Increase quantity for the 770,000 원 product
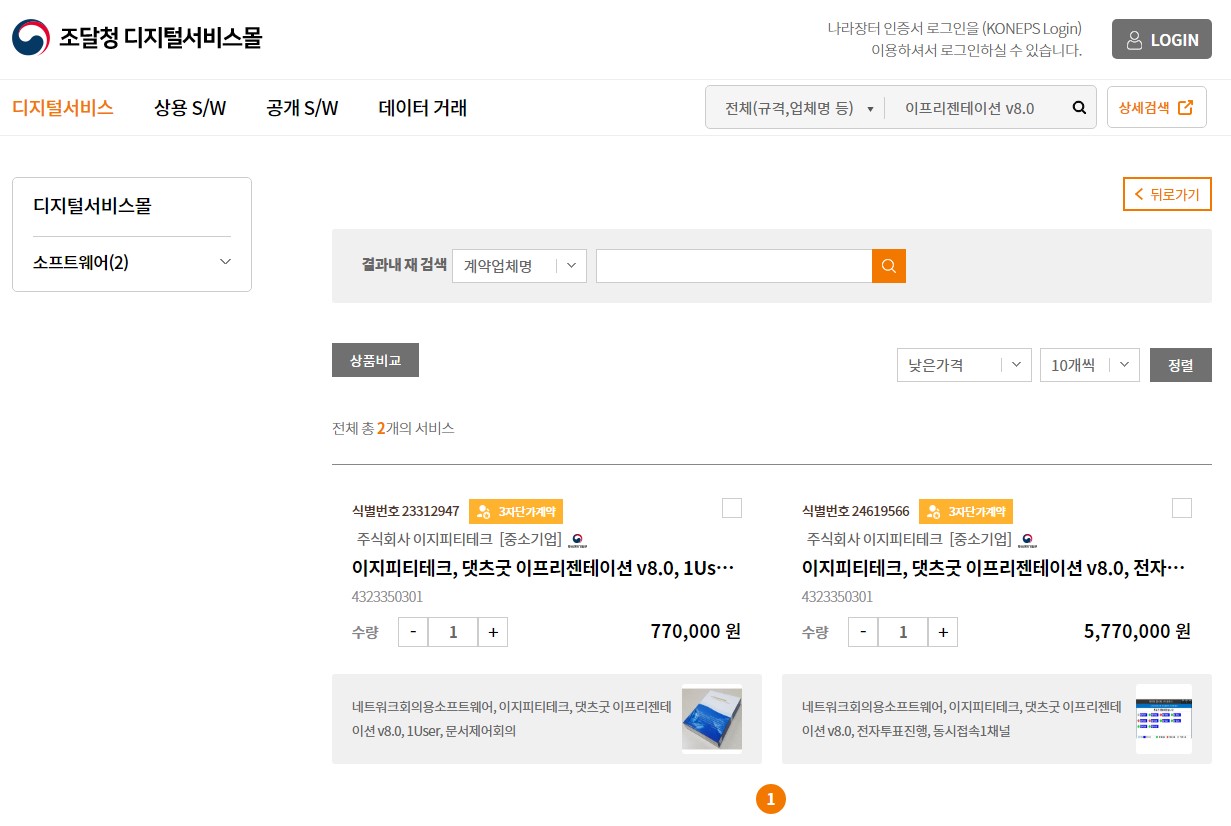 pos(493,632)
